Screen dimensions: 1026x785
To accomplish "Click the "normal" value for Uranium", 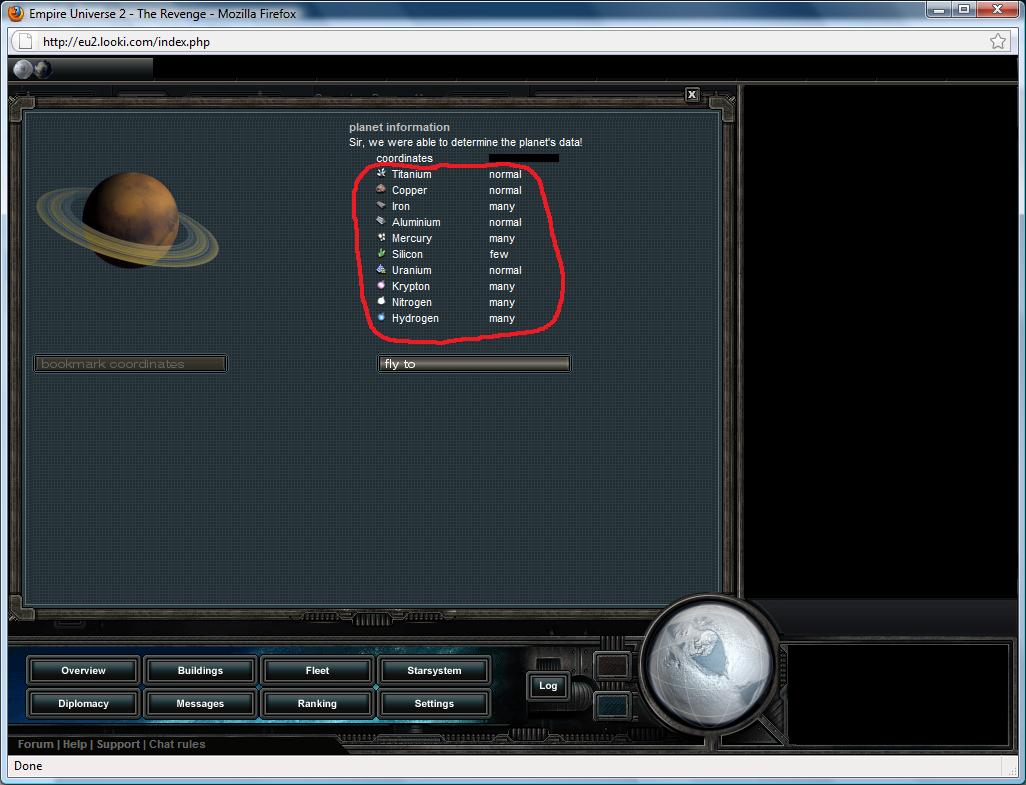I will coord(505,270).
